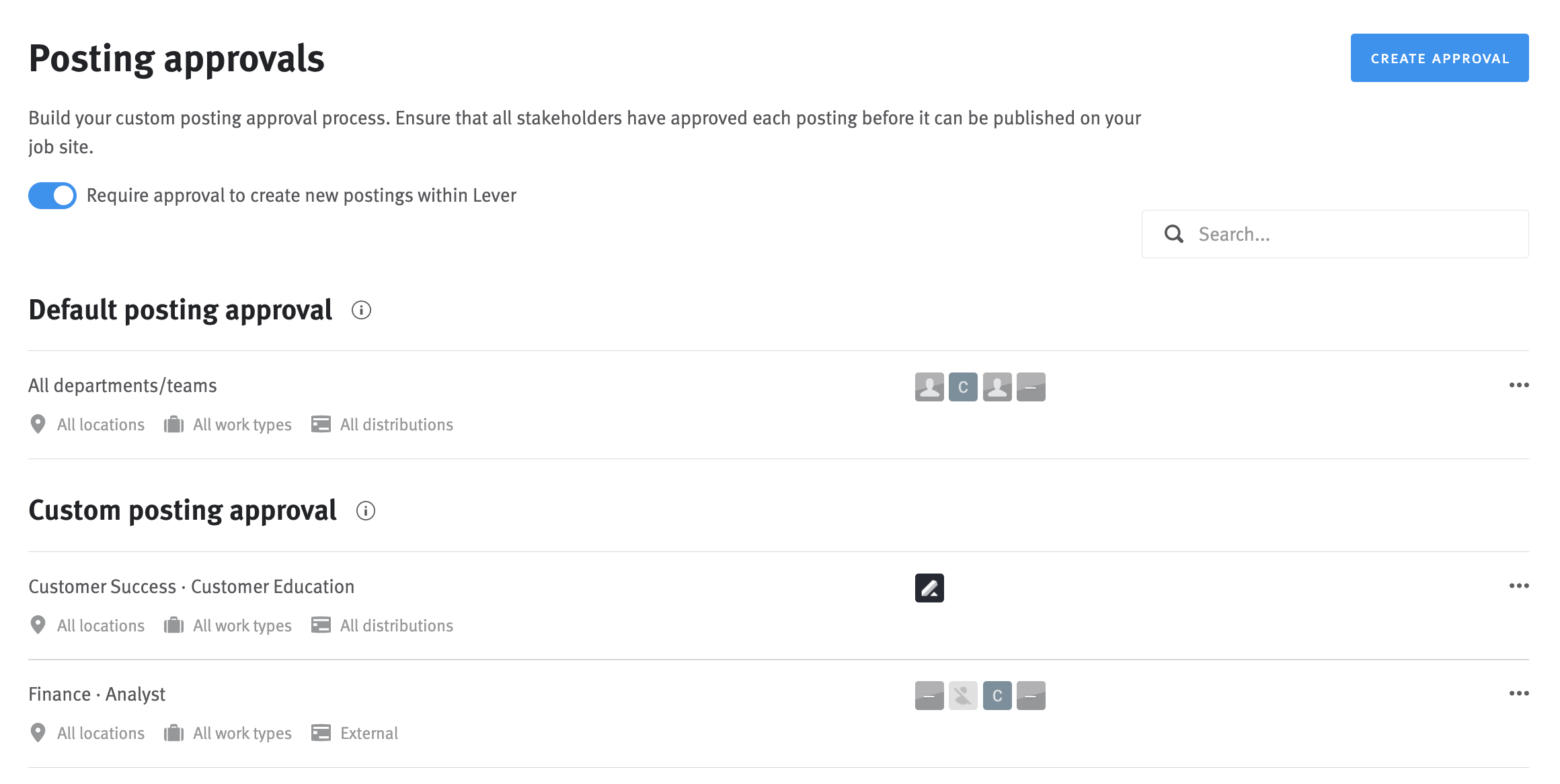
Task: Click the crossed-out user avatar on Finance Analyst row
Action: [x=964, y=696]
